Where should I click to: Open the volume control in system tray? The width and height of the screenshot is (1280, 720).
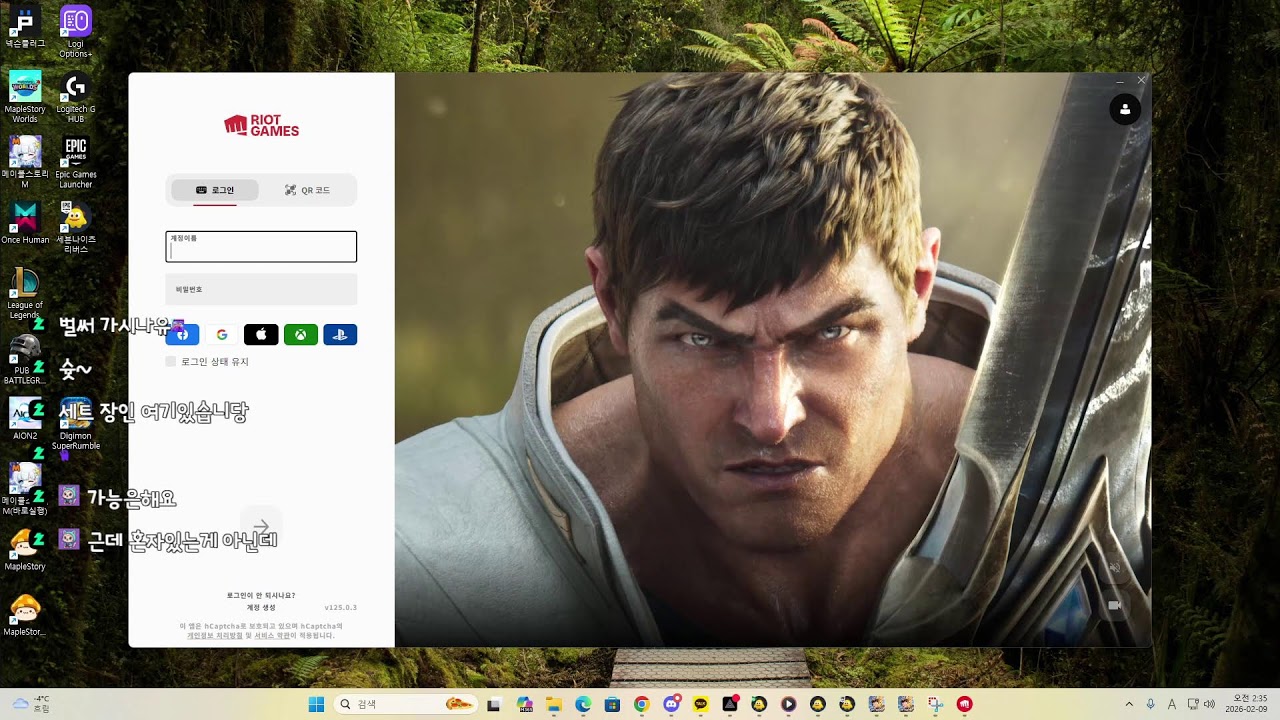coord(1210,704)
